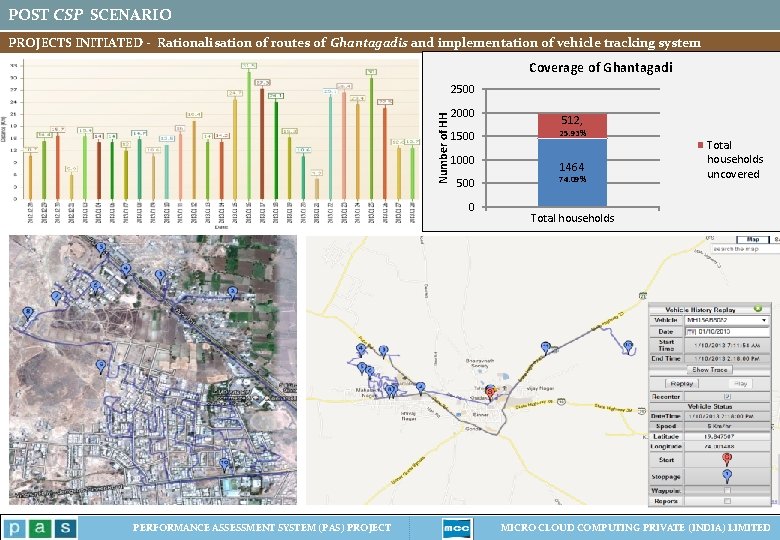
Task: Click 'PERFORMANCE ASSESSMENT SYSTEM (PAS) PROJECT' footer text
Action: (x=262, y=528)
